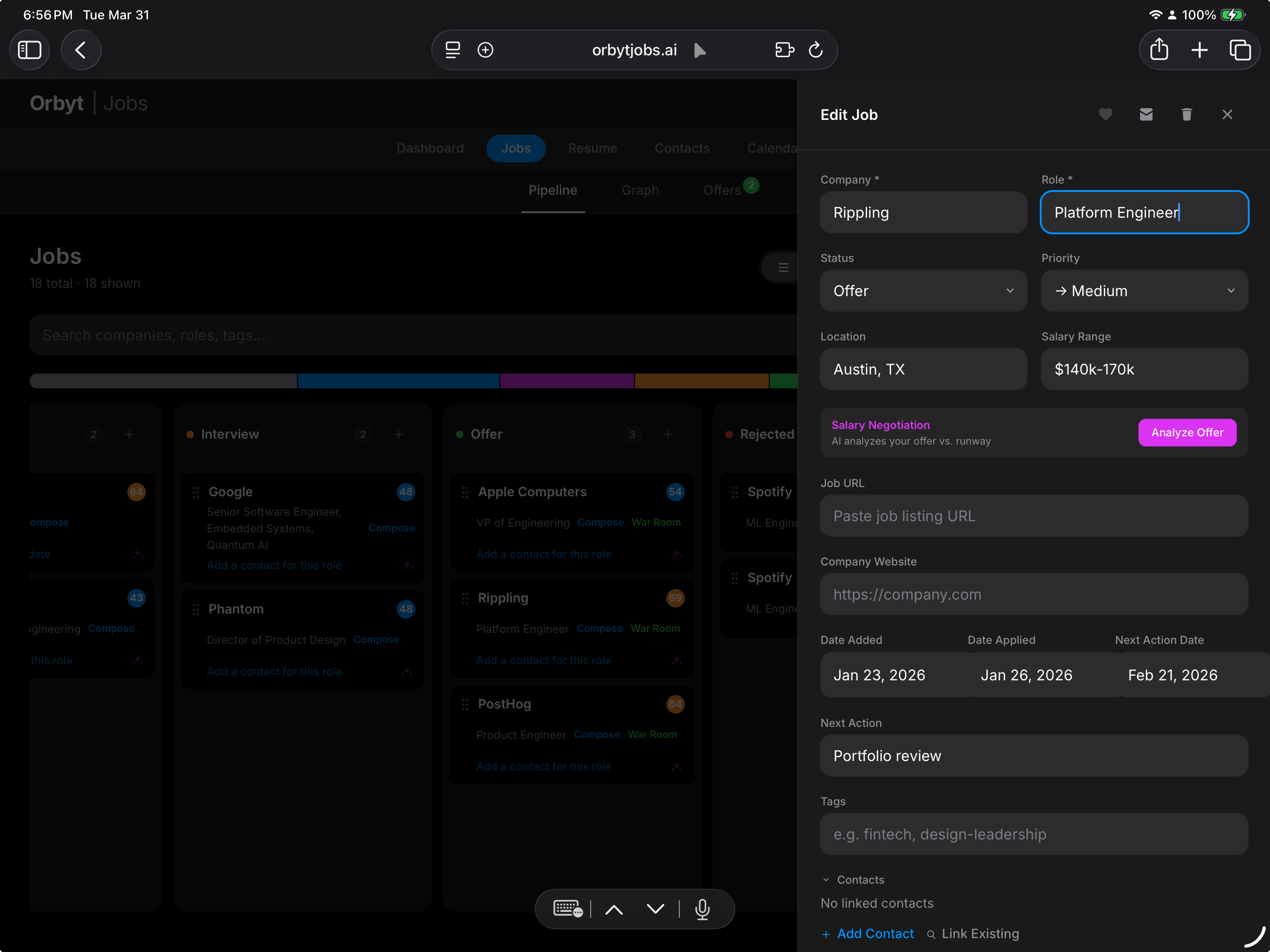Open the Status dropdown showing Offer
The height and width of the screenshot is (952, 1270).
pyautogui.click(x=923, y=291)
